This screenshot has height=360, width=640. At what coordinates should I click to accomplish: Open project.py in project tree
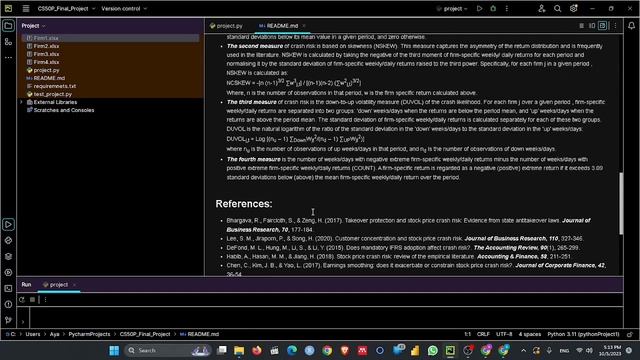pos(46,70)
